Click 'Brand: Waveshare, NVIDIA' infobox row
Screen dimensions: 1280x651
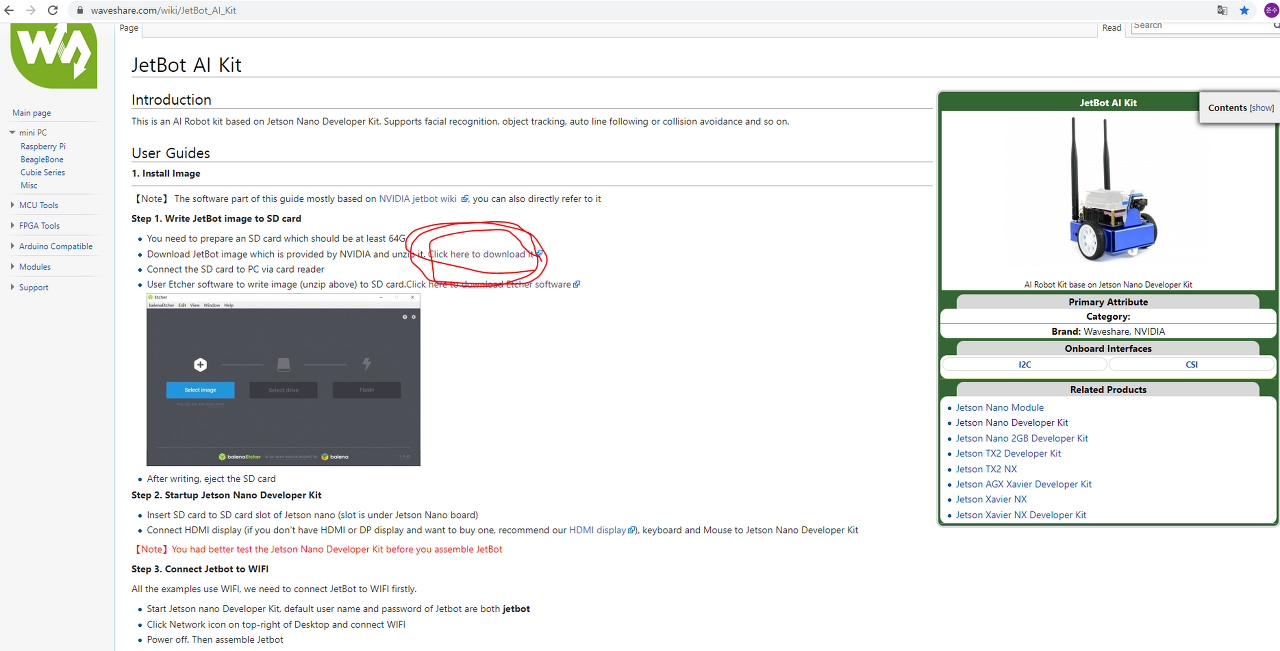coord(1108,331)
